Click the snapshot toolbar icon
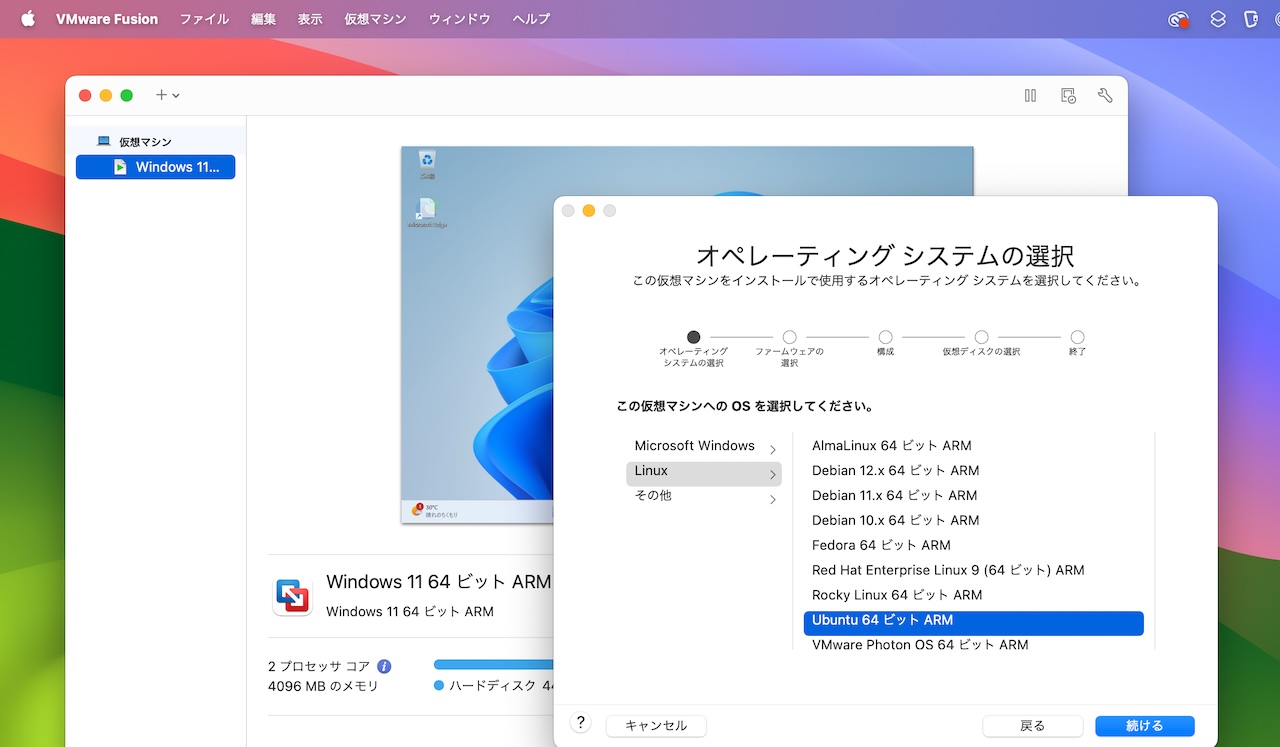 1068,96
